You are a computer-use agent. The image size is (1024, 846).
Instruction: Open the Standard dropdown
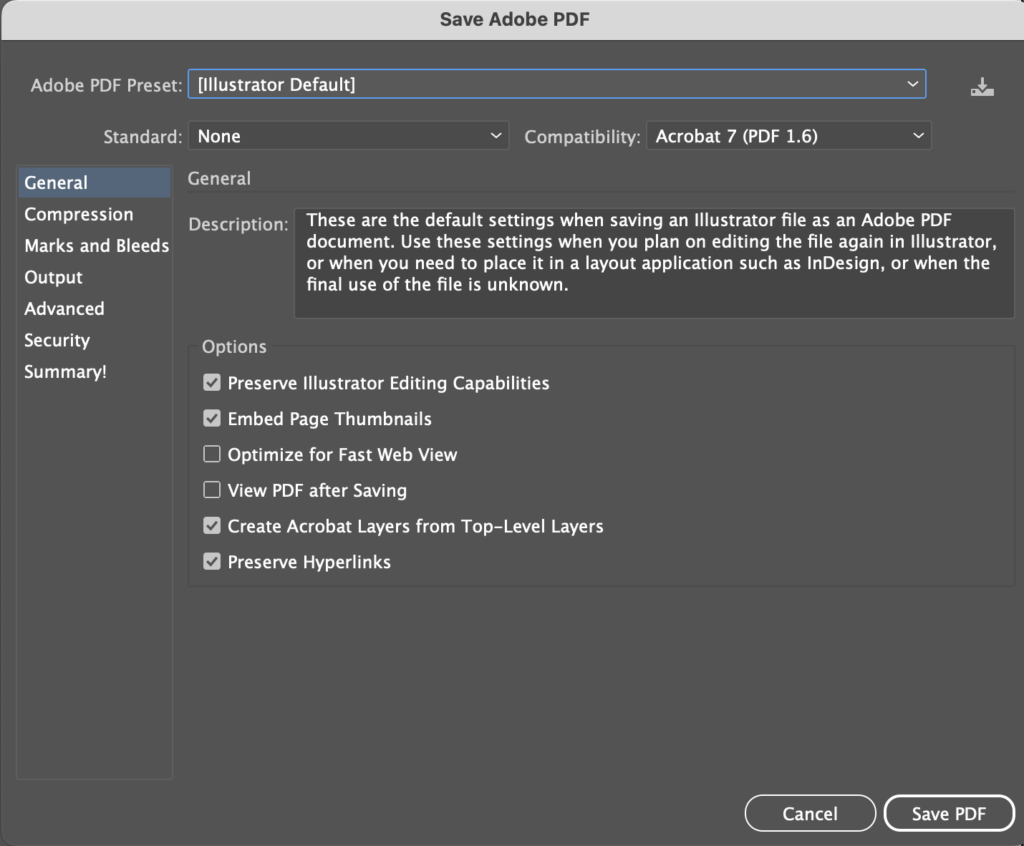click(348, 136)
